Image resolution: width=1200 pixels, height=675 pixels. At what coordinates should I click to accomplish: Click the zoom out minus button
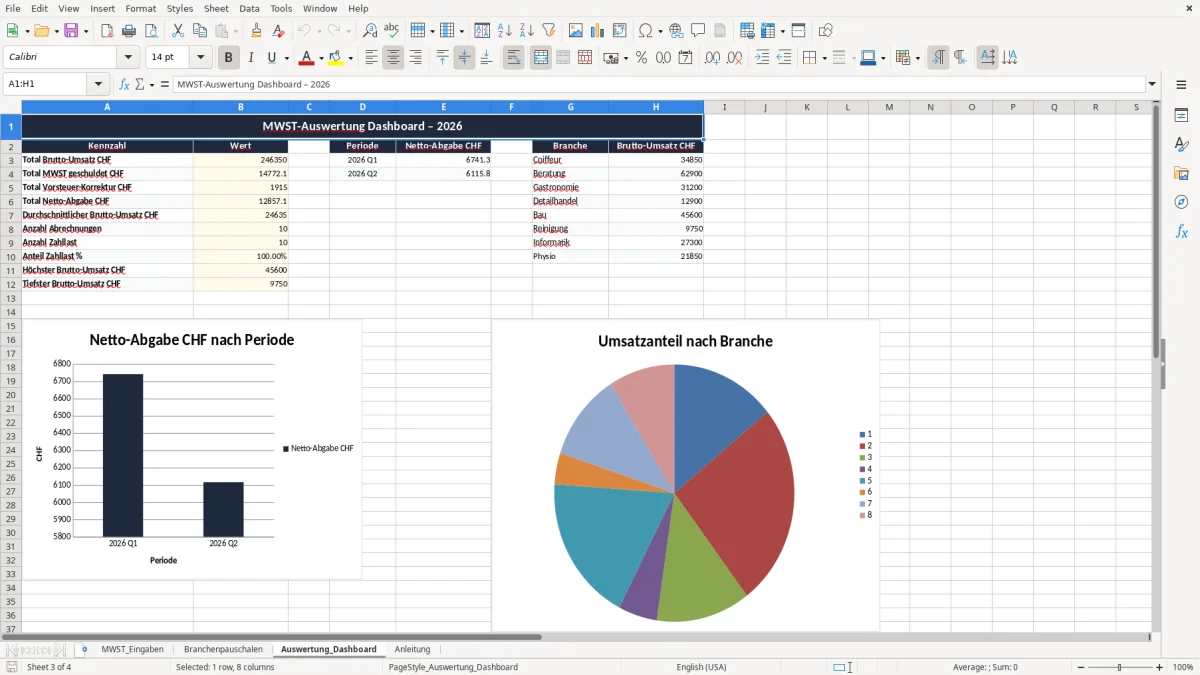click(1081, 667)
